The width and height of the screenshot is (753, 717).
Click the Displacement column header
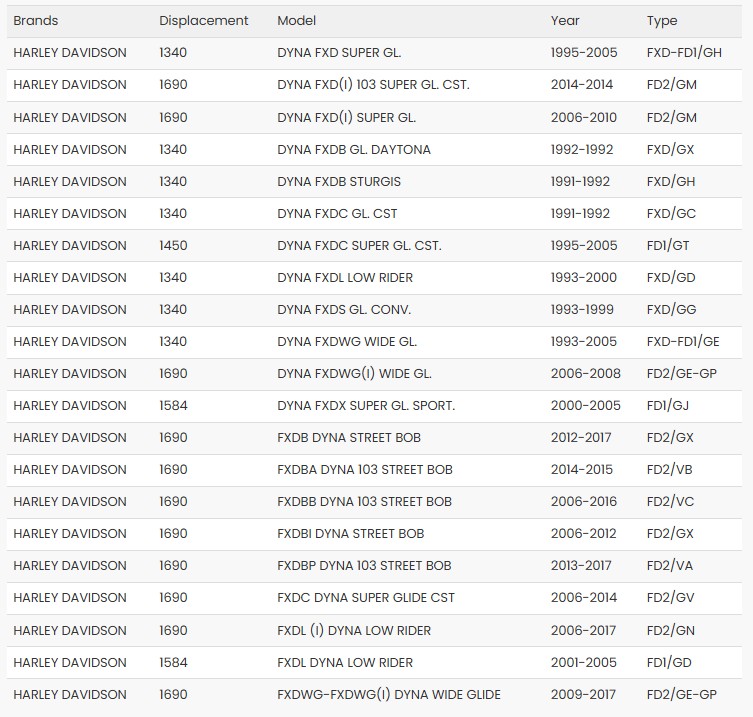pyautogui.click(x=203, y=21)
